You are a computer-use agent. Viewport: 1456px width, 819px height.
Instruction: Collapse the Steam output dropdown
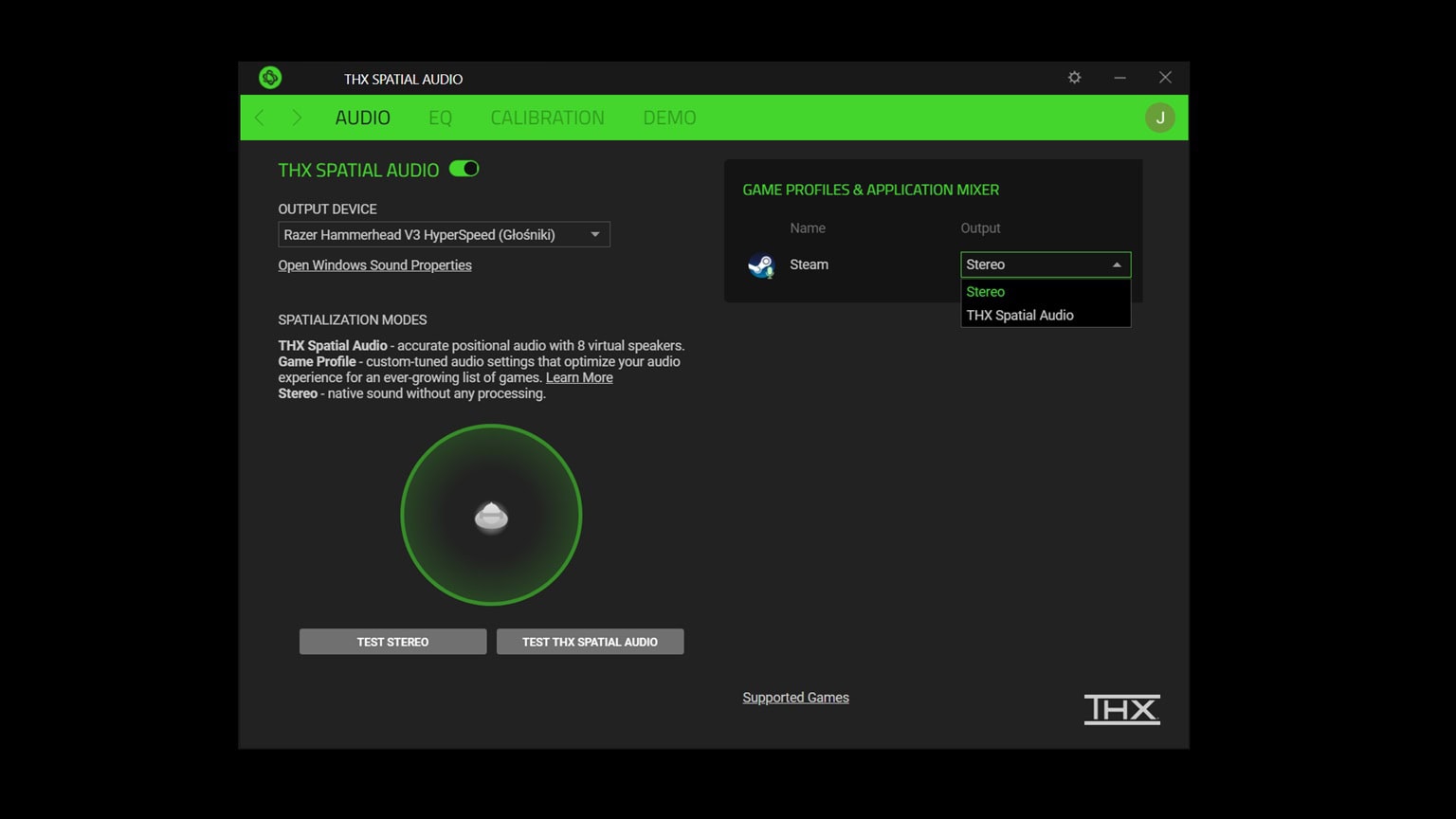pyautogui.click(x=1046, y=264)
